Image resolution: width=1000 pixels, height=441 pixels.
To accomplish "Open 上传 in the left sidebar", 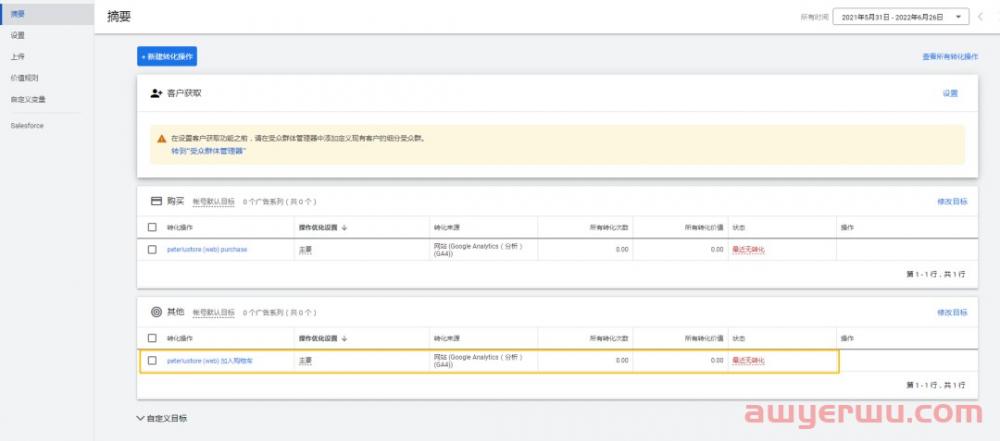I will (18, 57).
